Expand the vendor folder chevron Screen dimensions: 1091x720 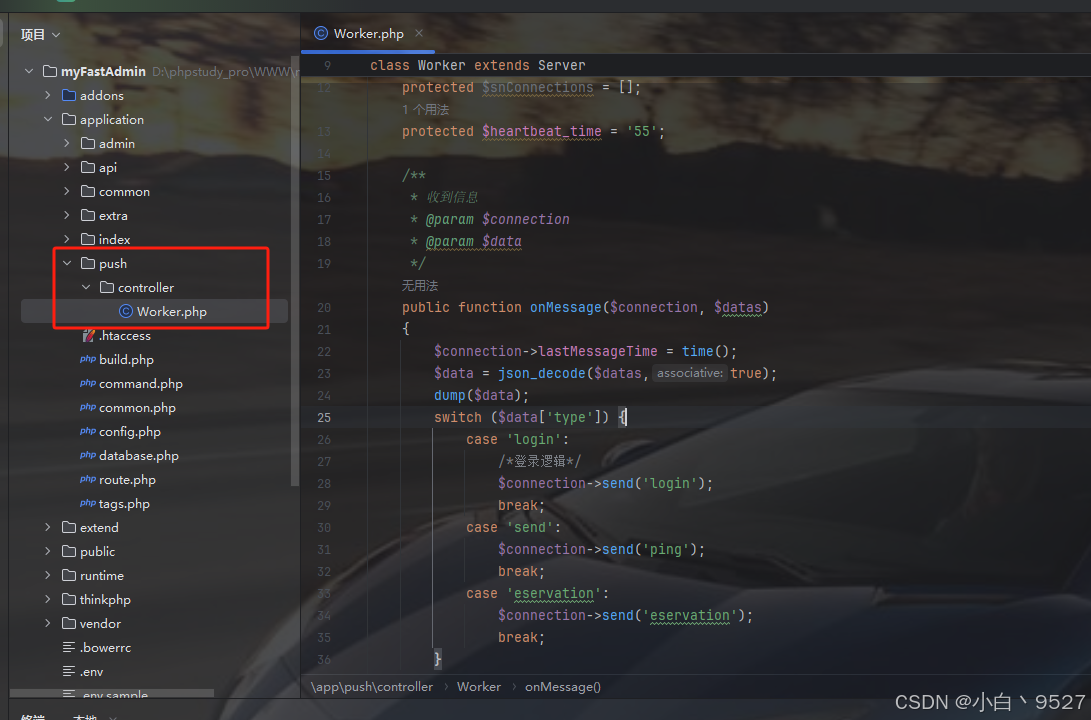tap(48, 623)
